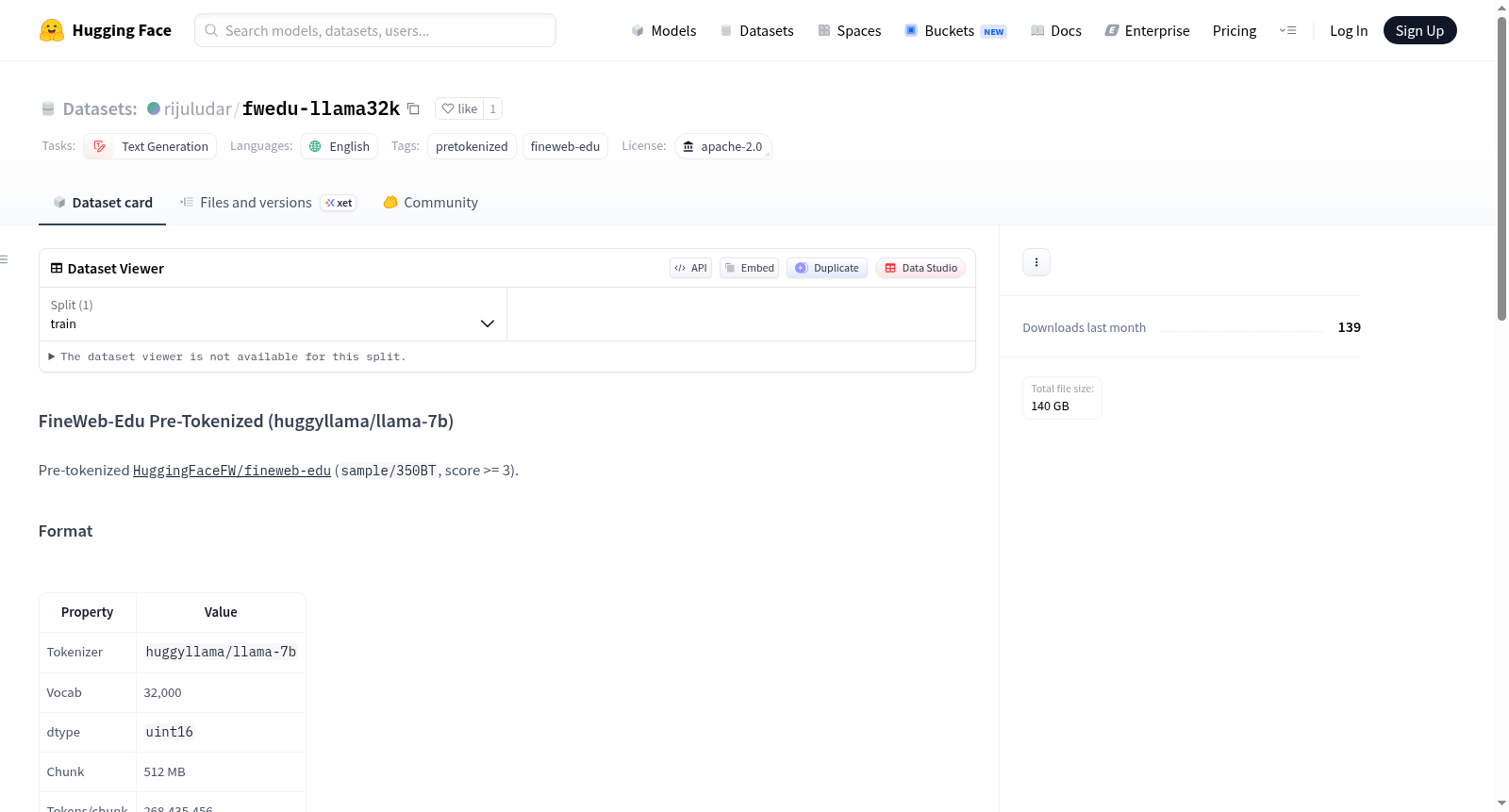Click the uint16 dtype value

click(x=169, y=732)
